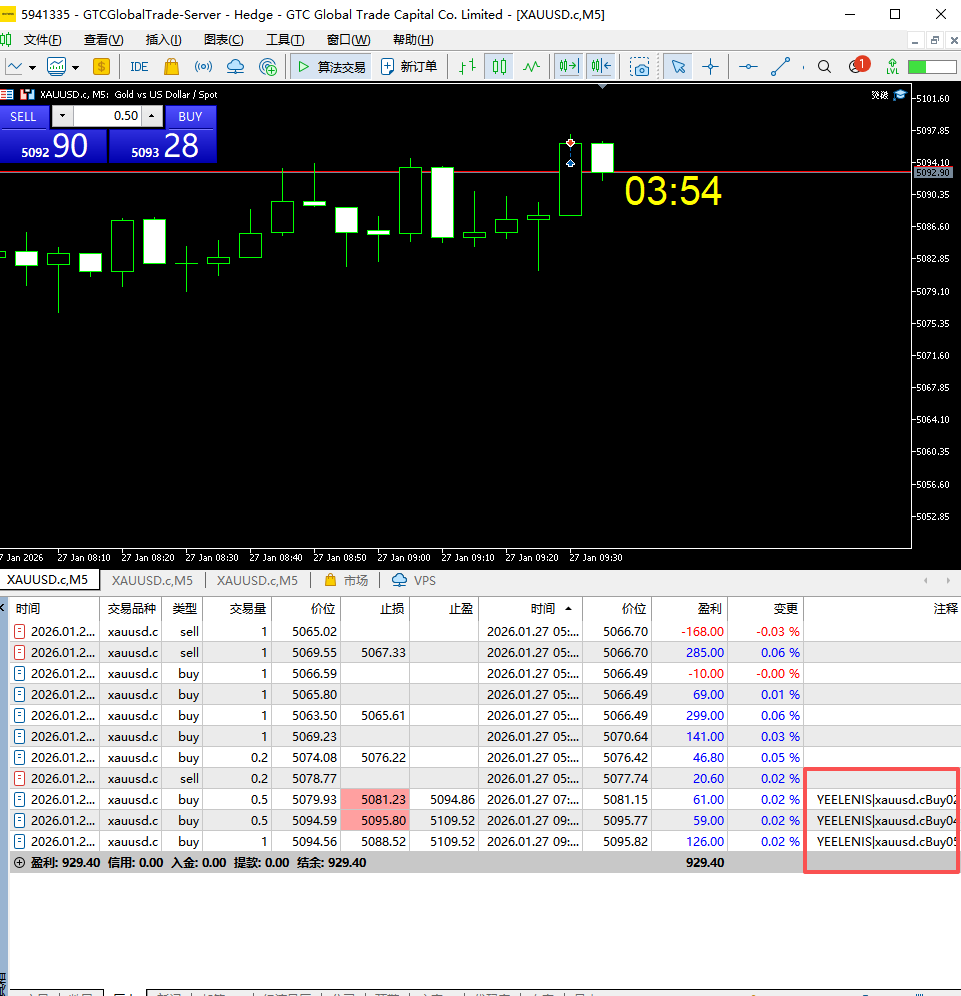Screen dimensions: 961x996
Task: Close the history panel with X
Action: pos(3,609)
